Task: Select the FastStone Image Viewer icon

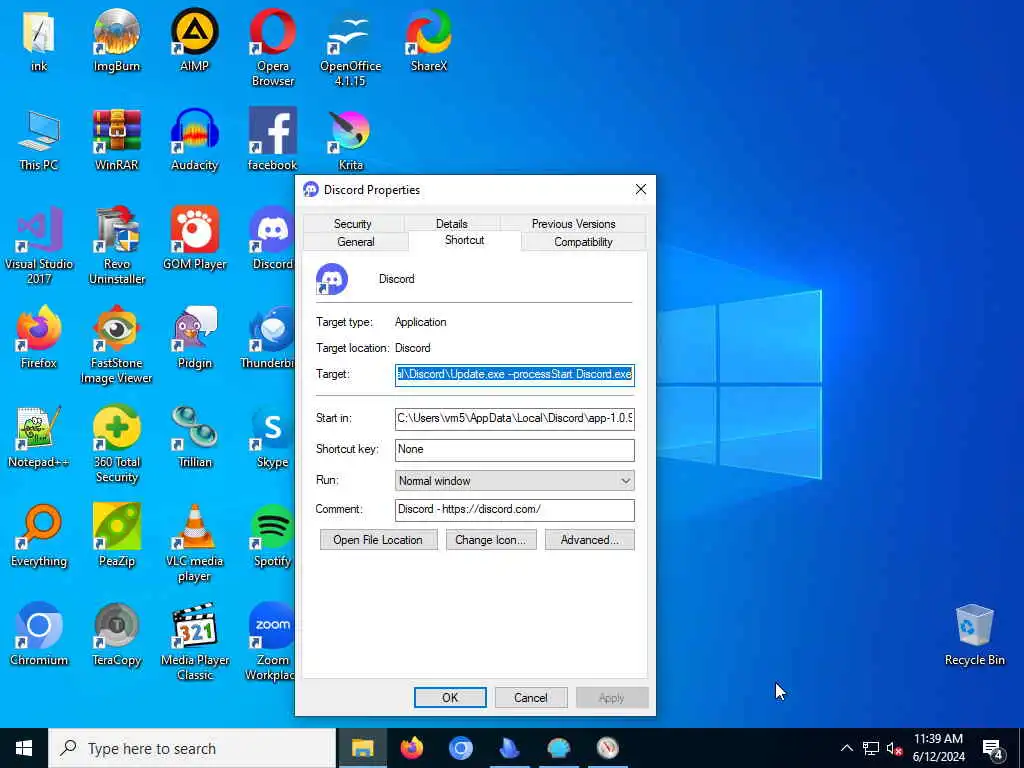Action: click(x=116, y=344)
